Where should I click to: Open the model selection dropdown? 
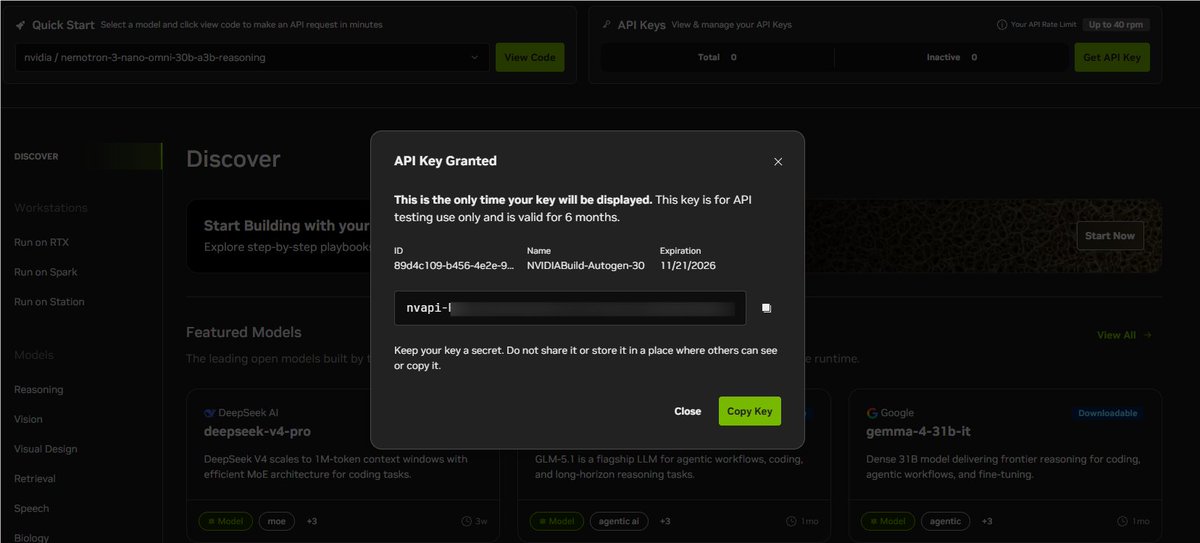click(x=252, y=57)
